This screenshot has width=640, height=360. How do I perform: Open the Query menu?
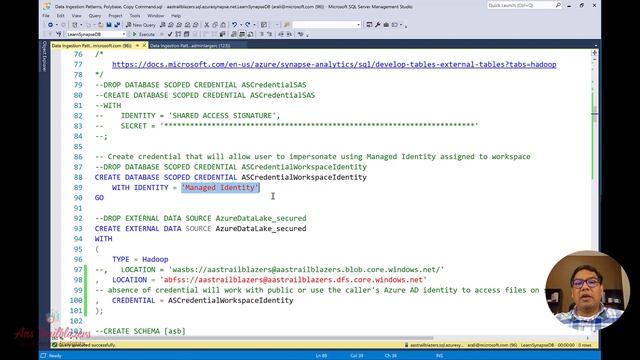(95, 16)
